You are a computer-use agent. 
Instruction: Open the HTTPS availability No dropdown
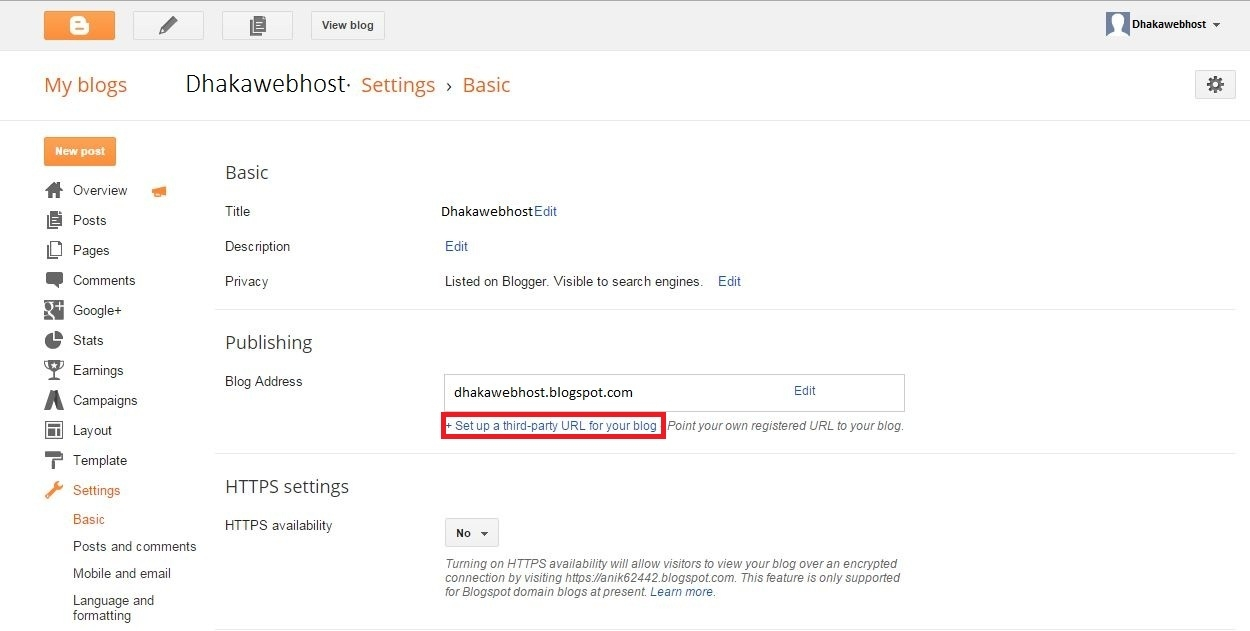click(471, 533)
